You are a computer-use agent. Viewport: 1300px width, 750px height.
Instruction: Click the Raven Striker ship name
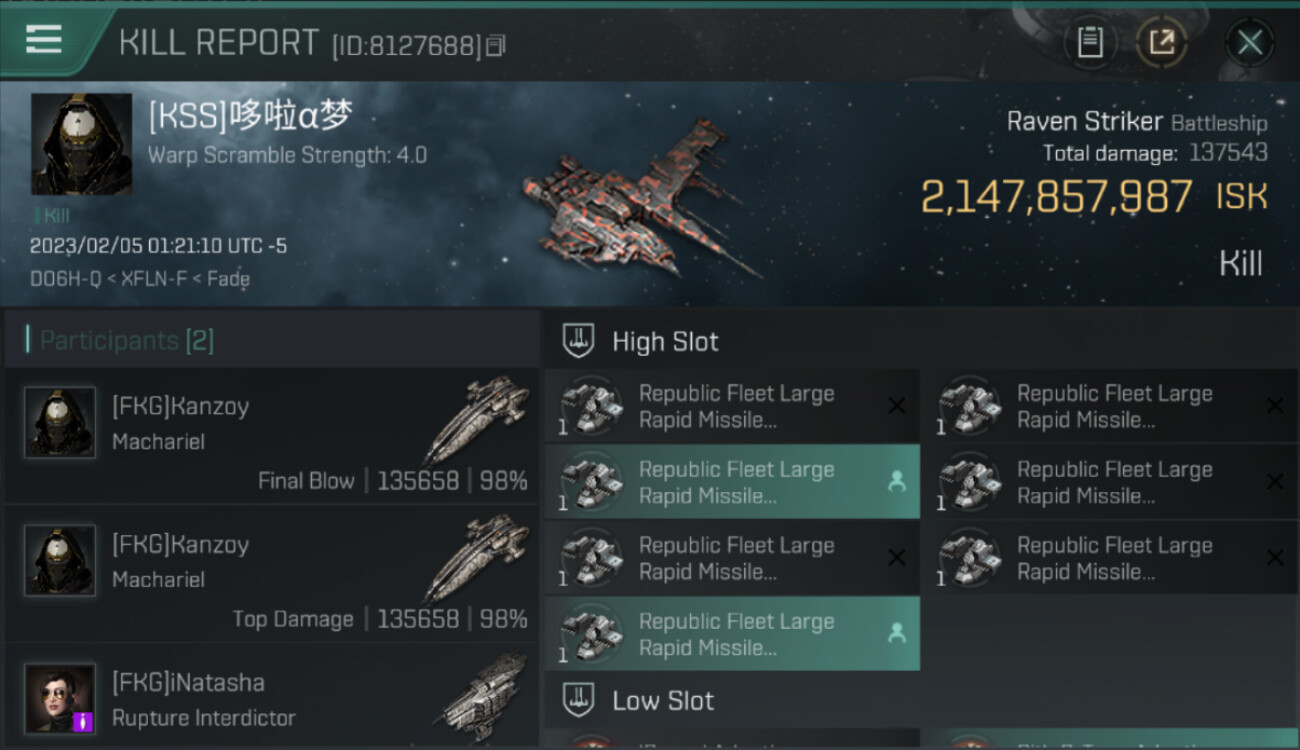tap(1084, 122)
